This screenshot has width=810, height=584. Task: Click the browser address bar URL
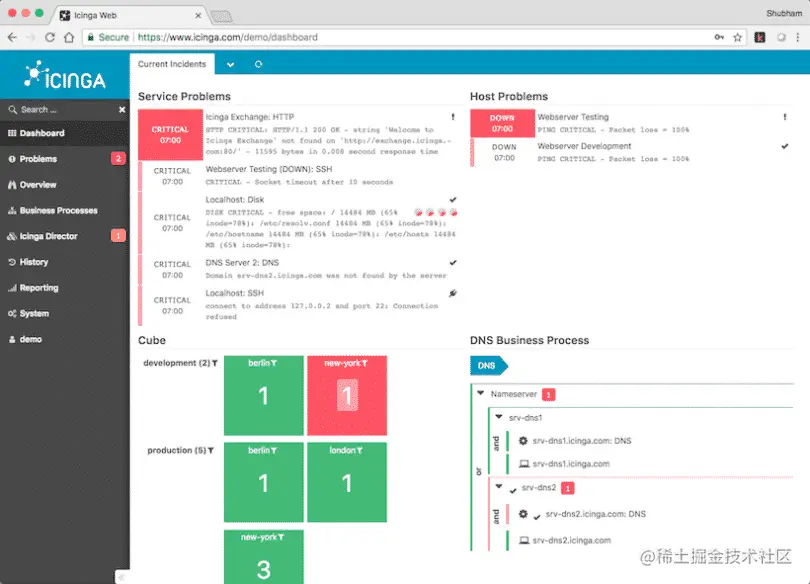tap(227, 37)
